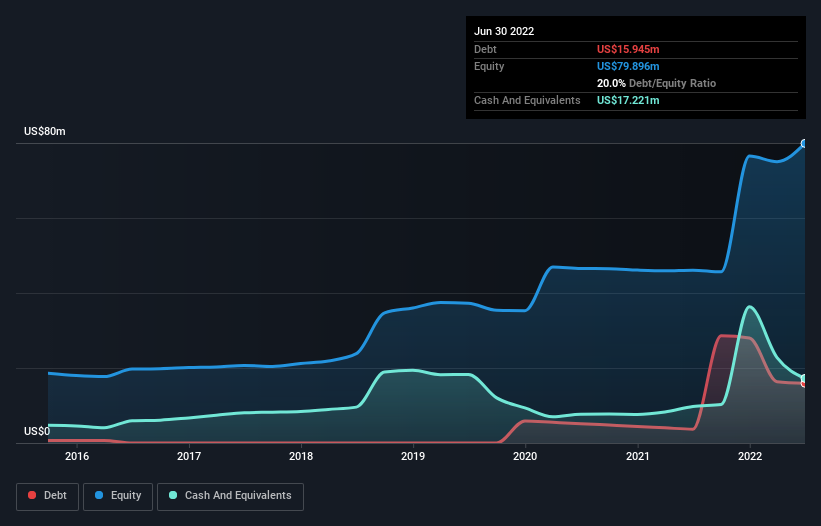Toggle the Equity series legend button
Image resolution: width=821 pixels, height=526 pixels.
(118, 496)
